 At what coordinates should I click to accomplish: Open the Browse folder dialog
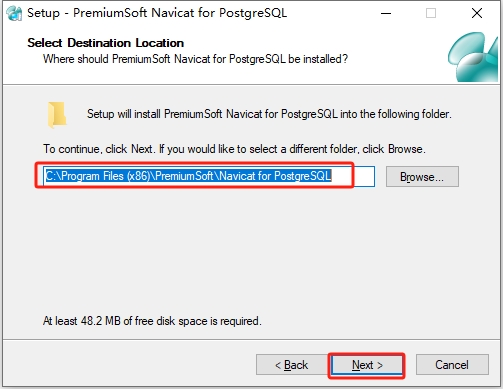[x=422, y=177]
